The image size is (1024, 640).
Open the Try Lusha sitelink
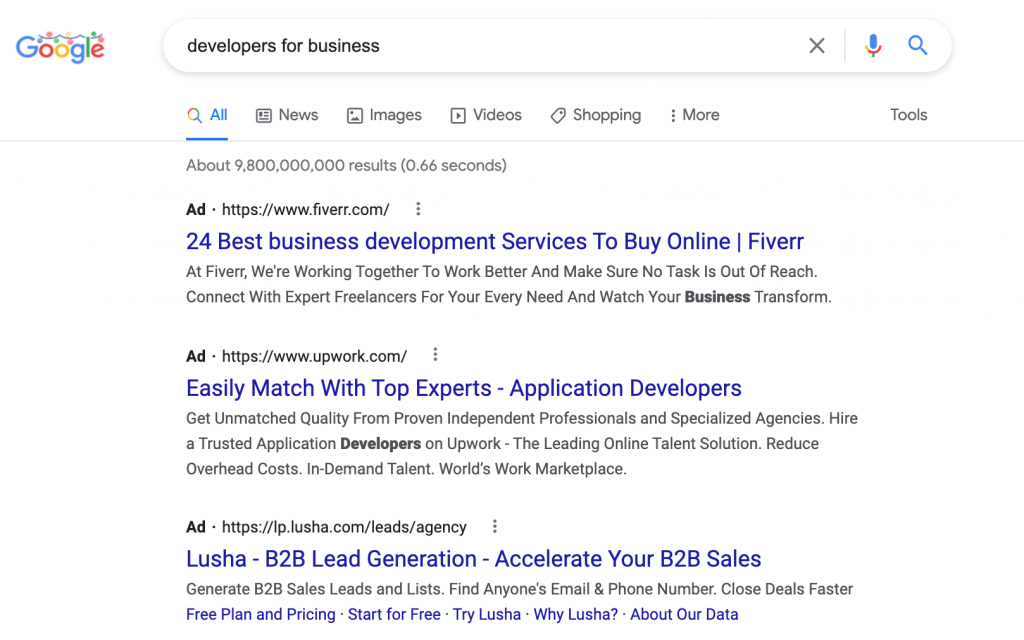tap(487, 615)
